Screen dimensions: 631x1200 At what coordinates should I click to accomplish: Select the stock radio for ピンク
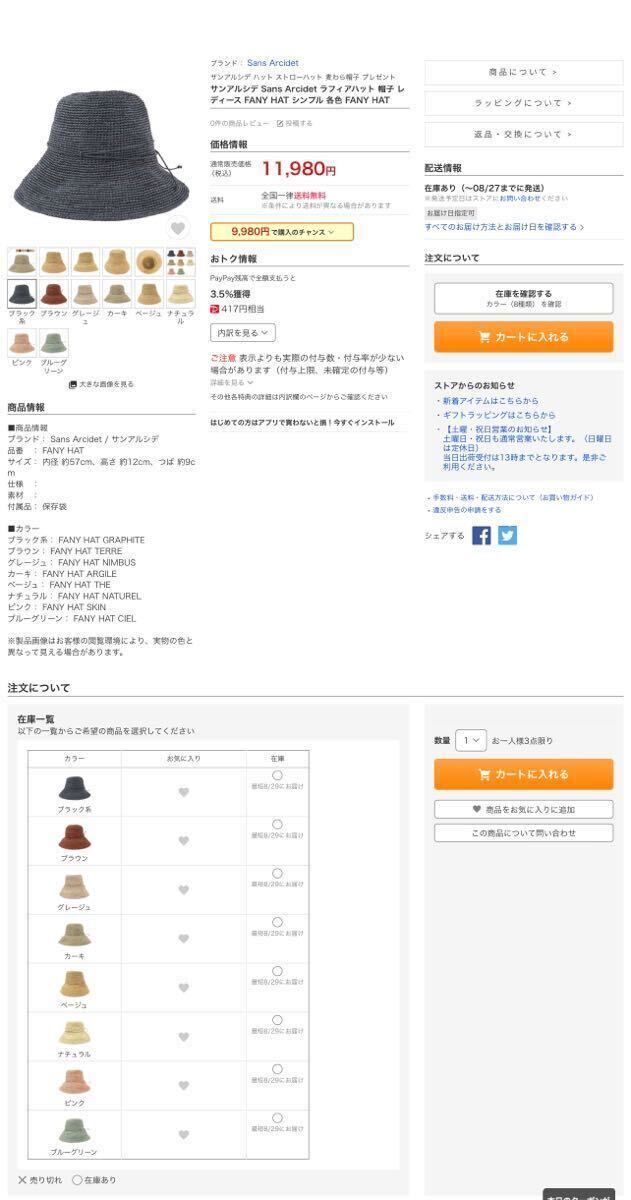tap(277, 1069)
